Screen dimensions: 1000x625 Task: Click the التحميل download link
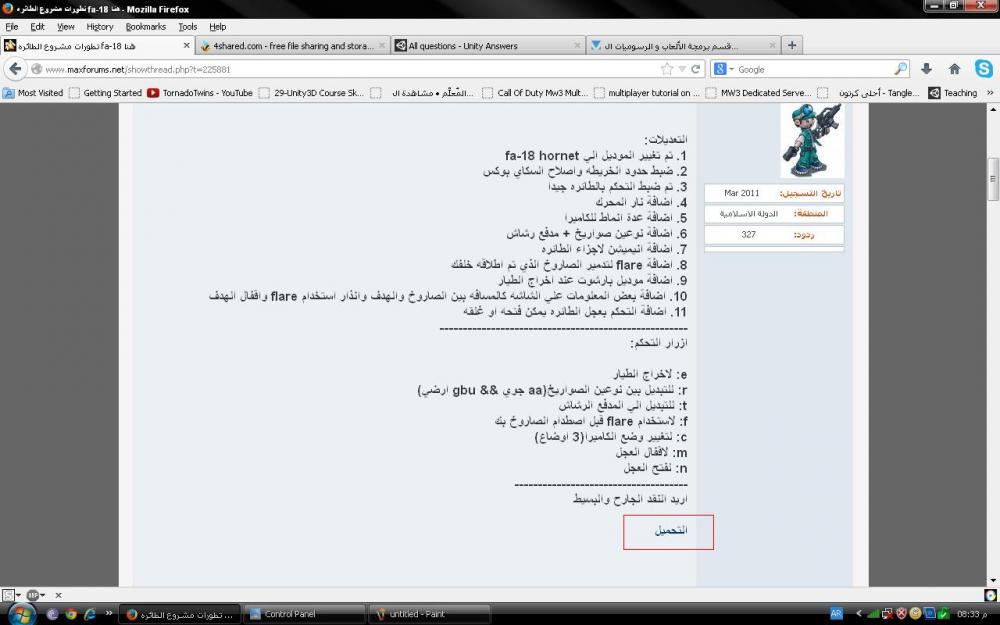[671, 530]
